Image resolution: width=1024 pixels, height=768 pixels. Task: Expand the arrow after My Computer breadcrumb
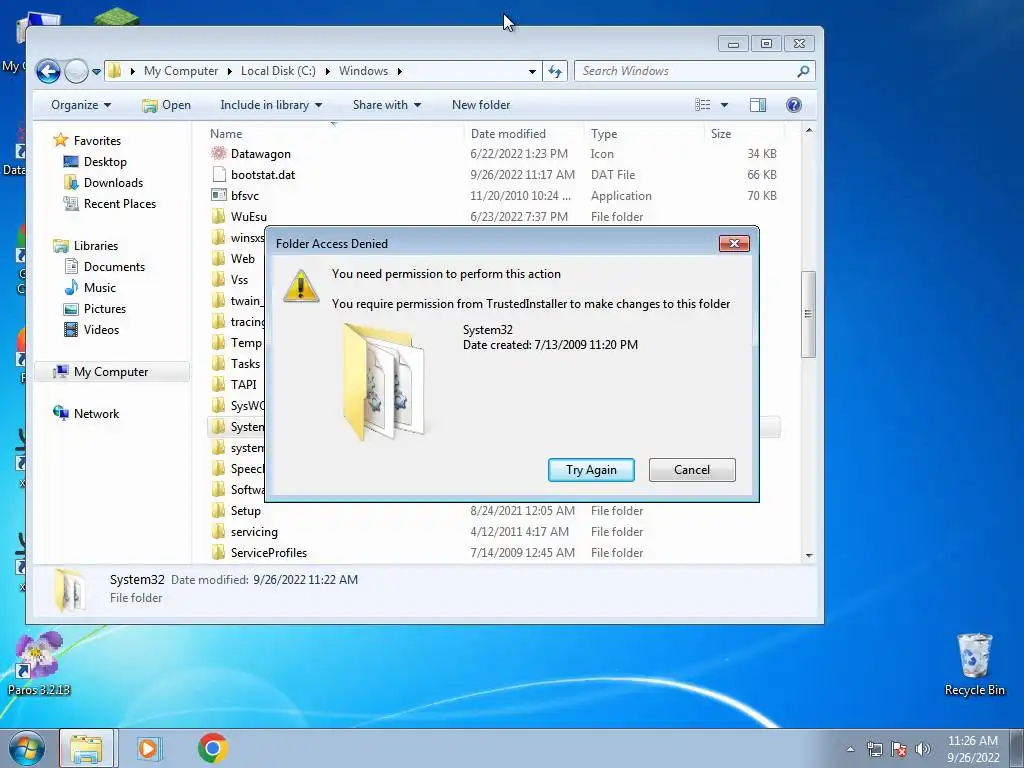229,71
